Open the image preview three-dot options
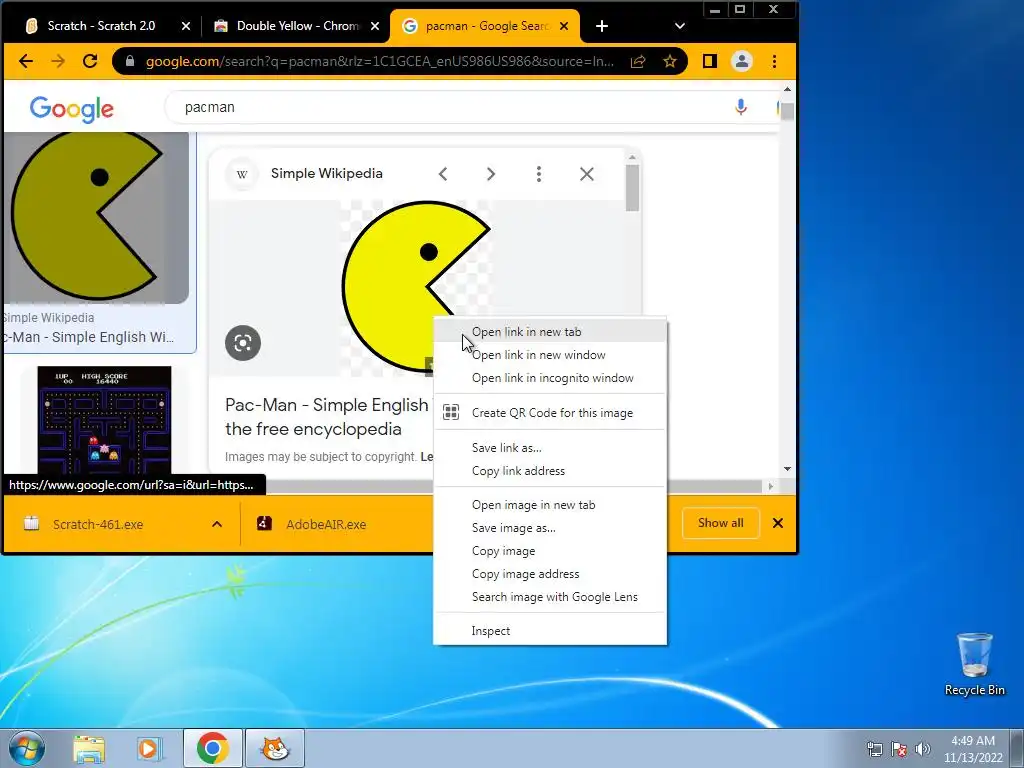 click(x=539, y=174)
